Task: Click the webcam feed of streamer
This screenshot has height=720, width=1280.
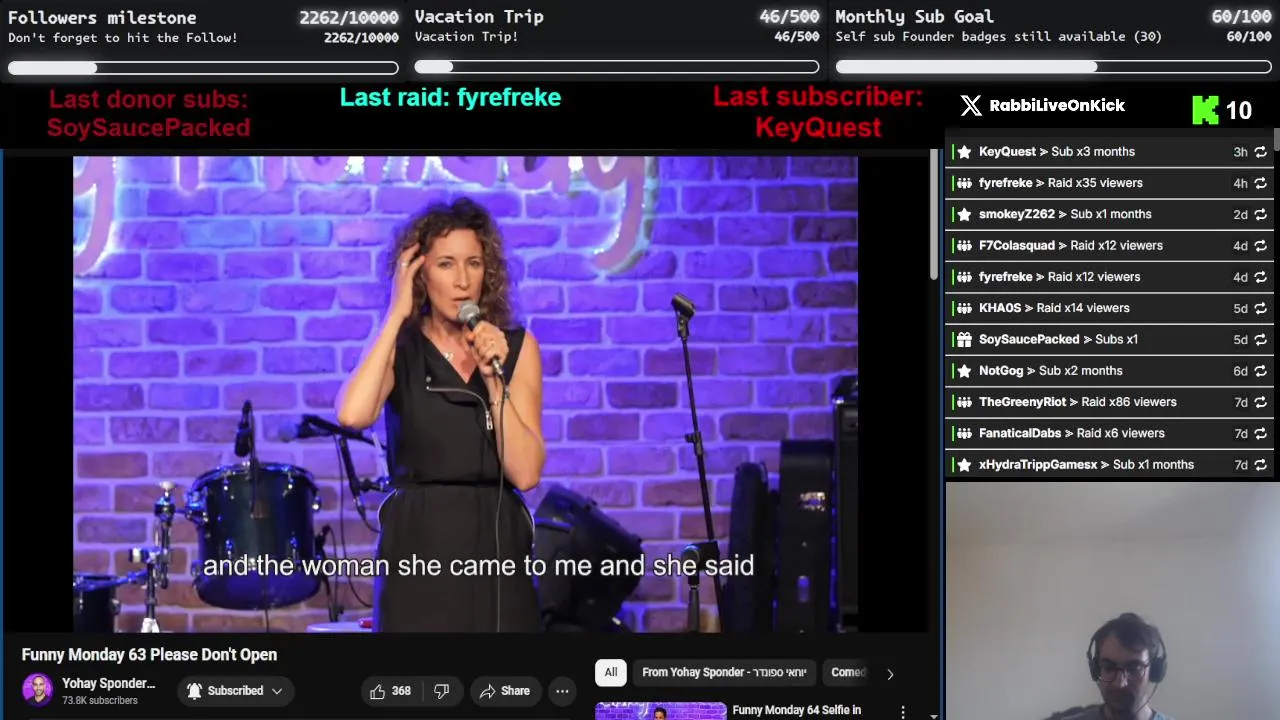Action: coord(1112,600)
